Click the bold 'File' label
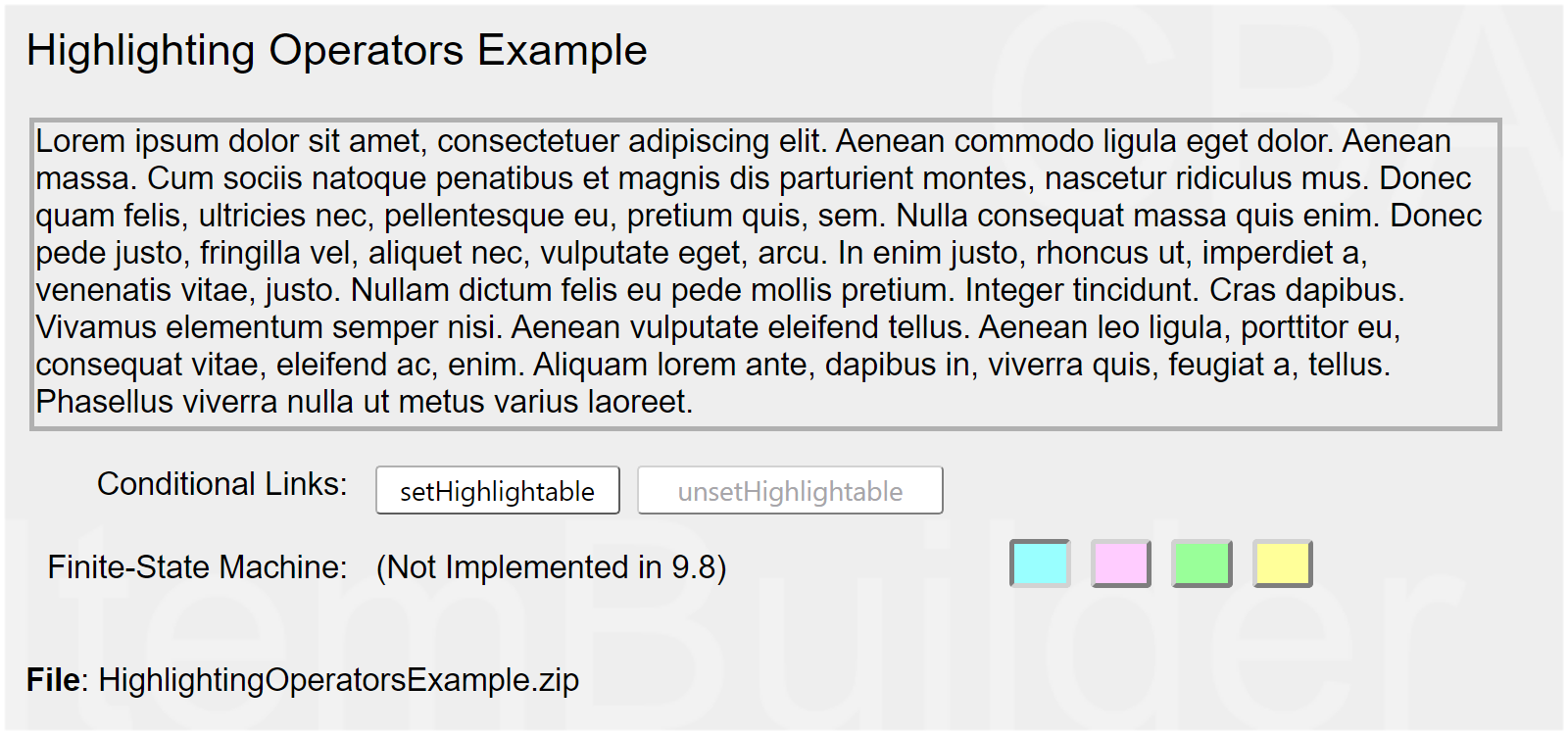Image resolution: width=1568 pixels, height=735 pixels. [x=52, y=680]
